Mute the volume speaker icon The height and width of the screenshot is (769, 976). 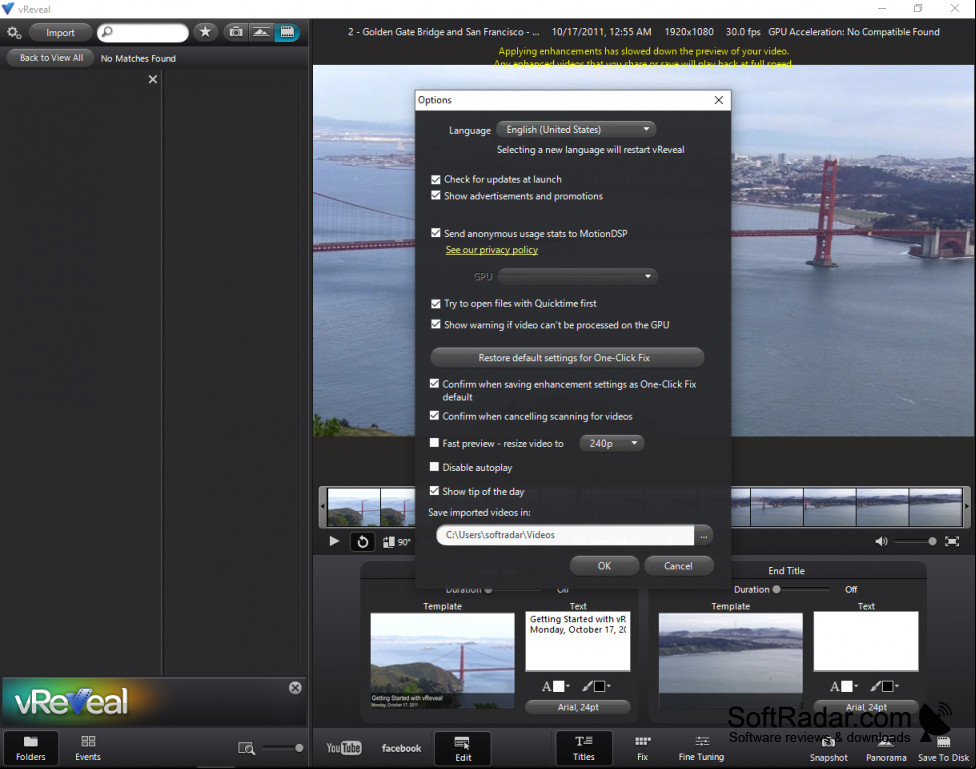click(881, 542)
